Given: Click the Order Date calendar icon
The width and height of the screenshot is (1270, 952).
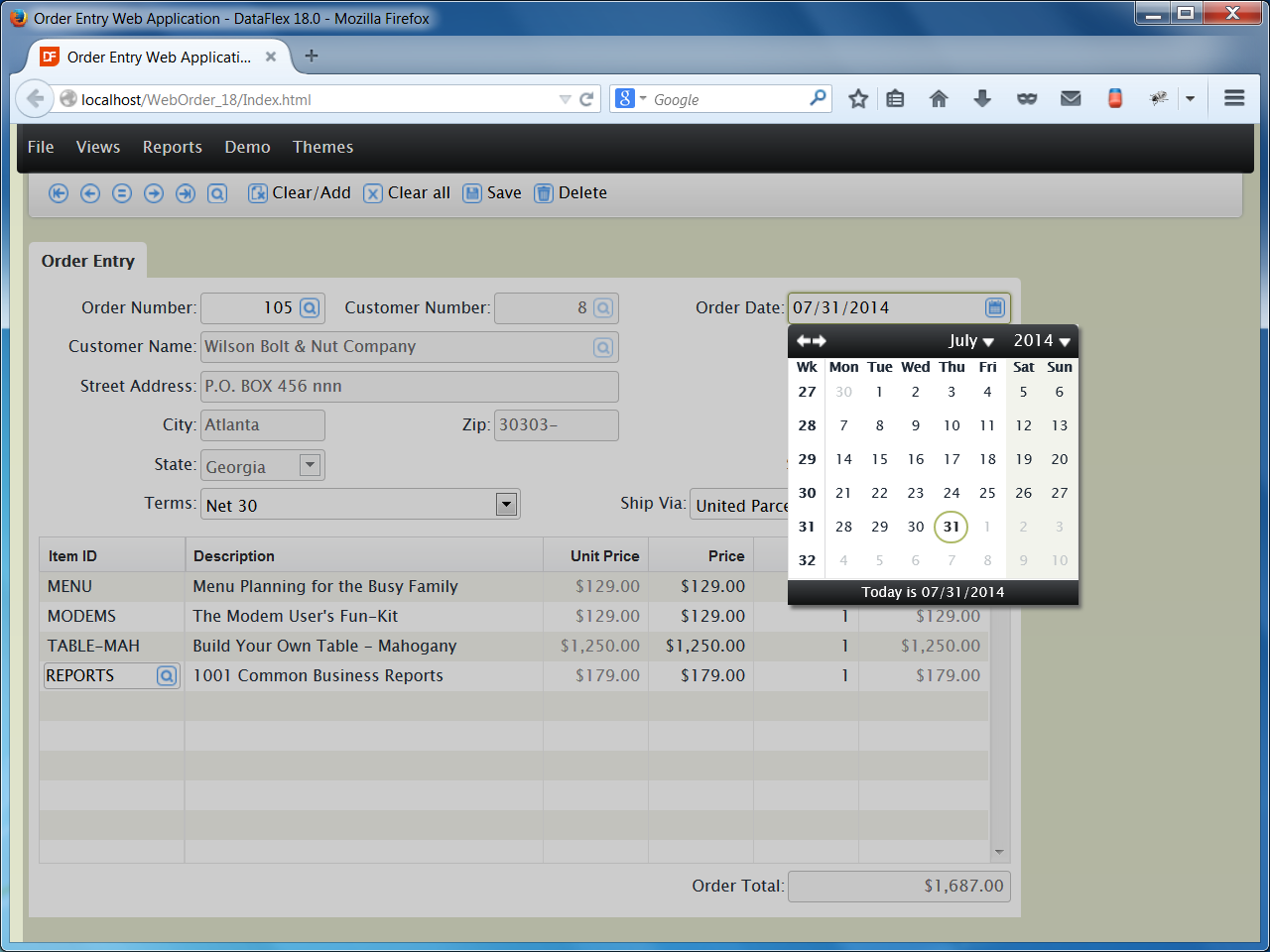Looking at the screenshot, I should tap(995, 307).
